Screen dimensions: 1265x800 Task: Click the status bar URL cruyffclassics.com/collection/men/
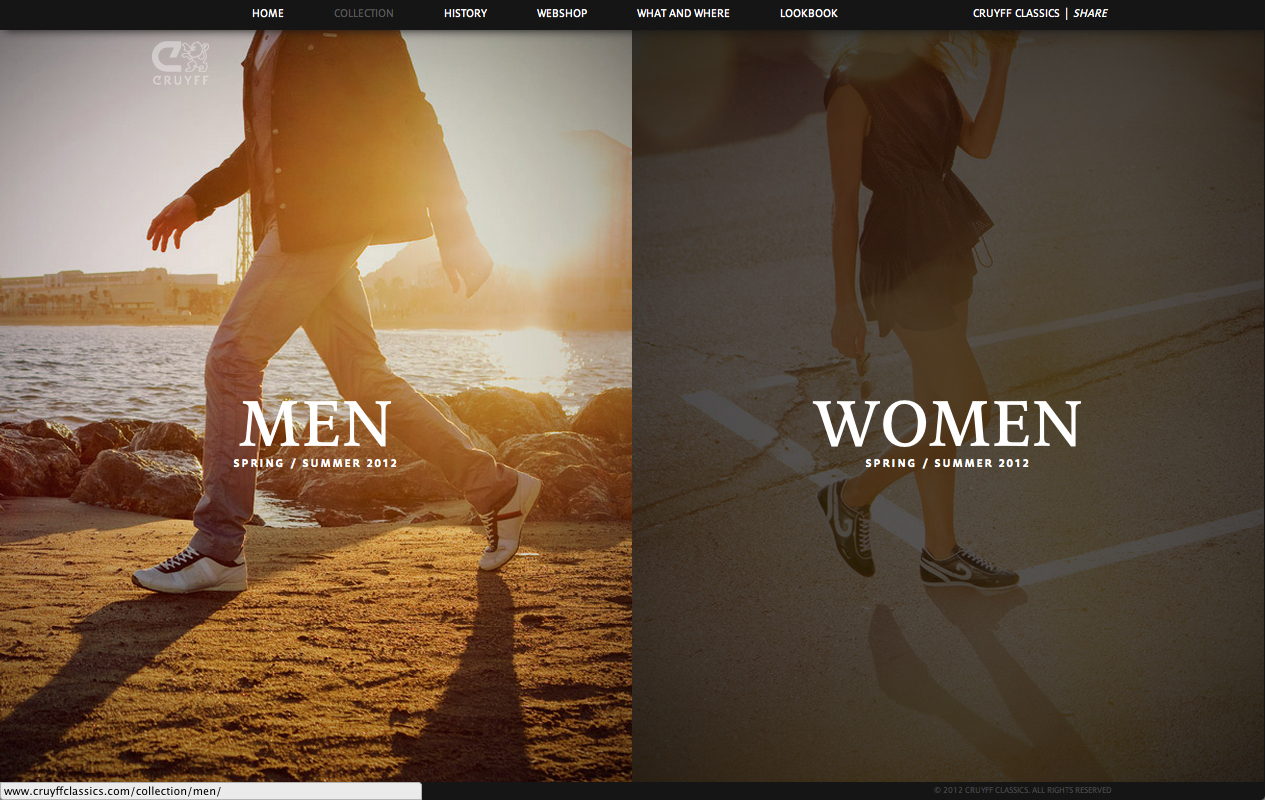pos(112,791)
